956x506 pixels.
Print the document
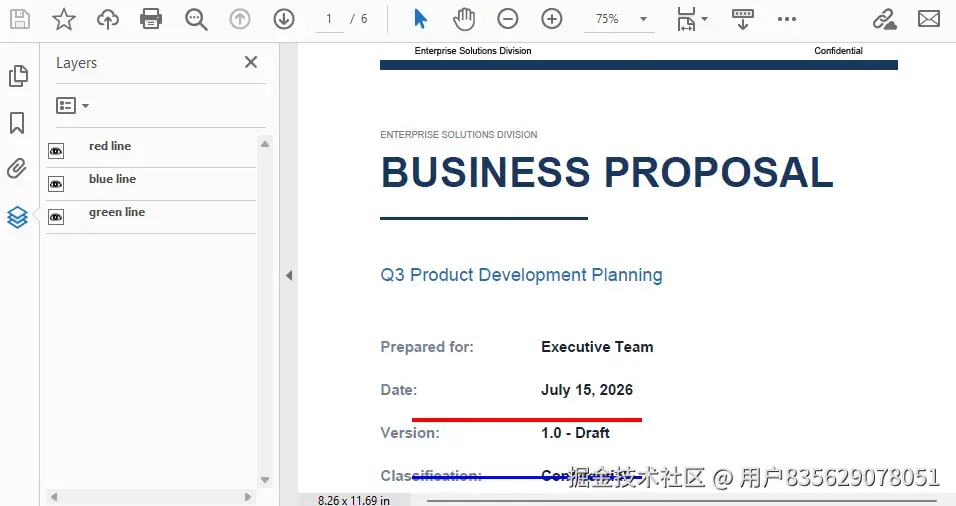[151, 19]
